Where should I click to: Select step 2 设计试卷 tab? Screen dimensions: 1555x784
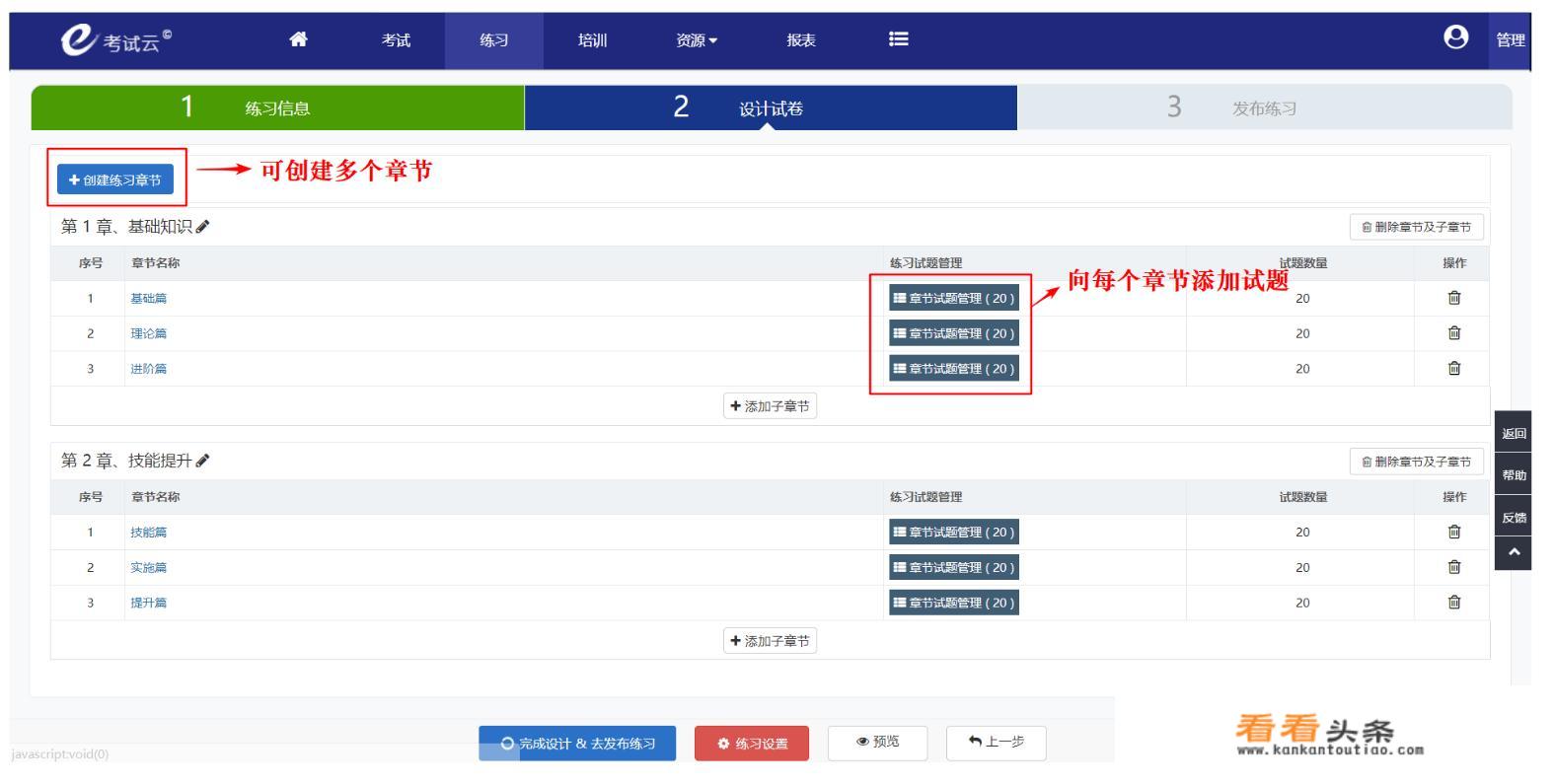point(771,107)
